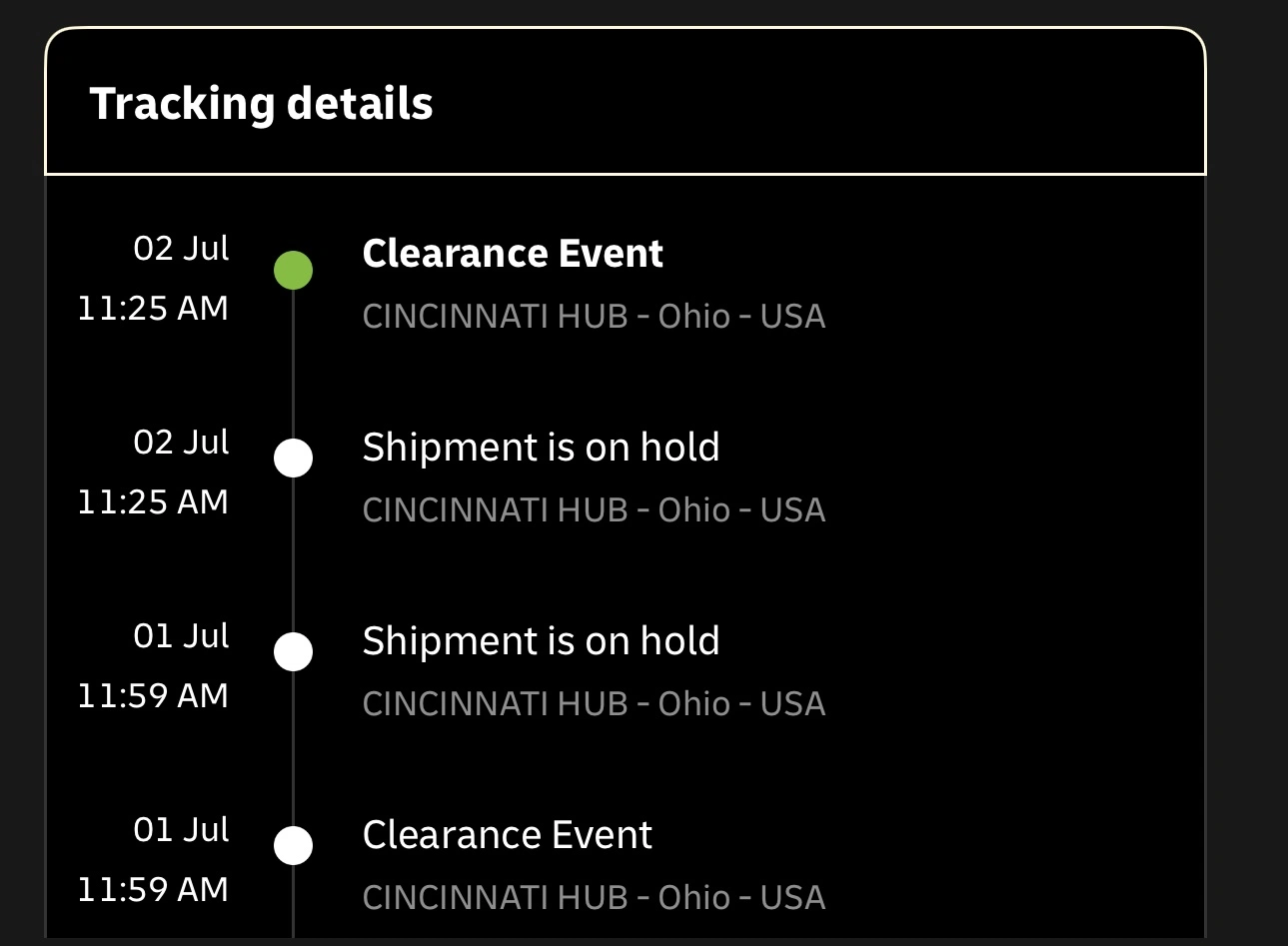Image resolution: width=1288 pixels, height=946 pixels.
Task: Click the white dot beside 01 Jul Clearance Event
Action: click(x=293, y=845)
